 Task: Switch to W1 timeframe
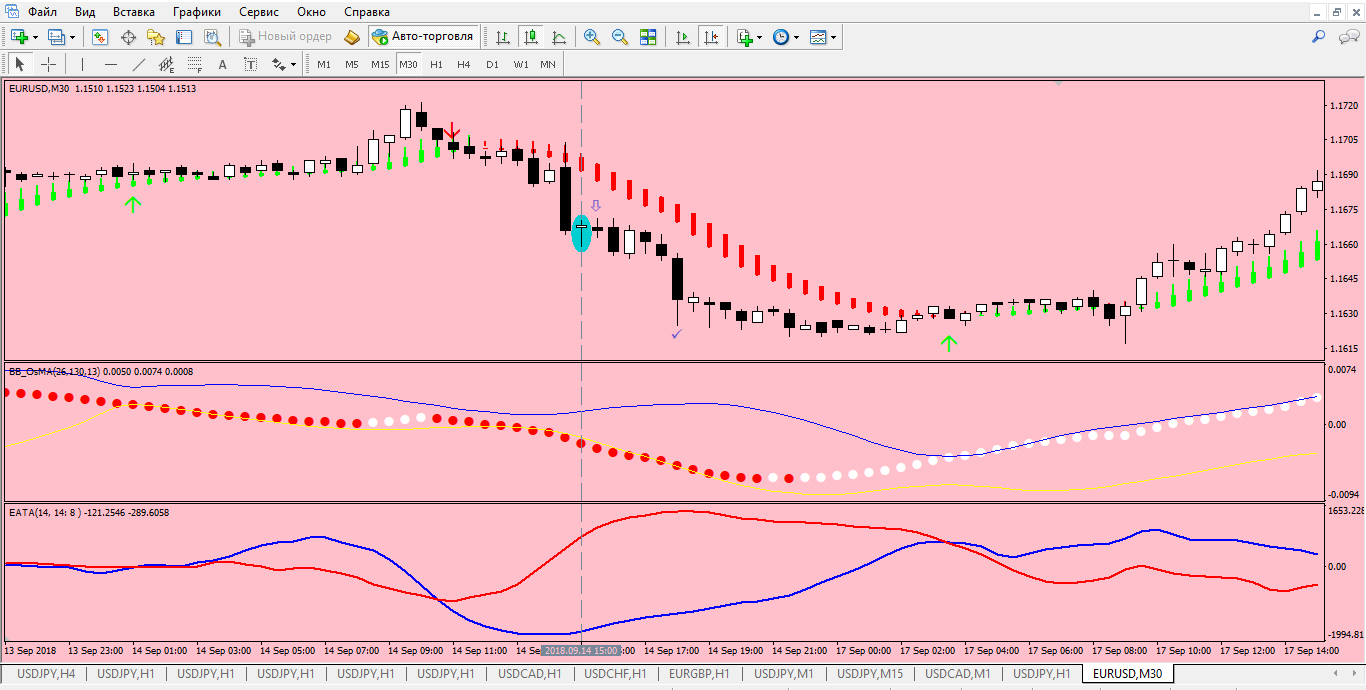click(x=521, y=64)
